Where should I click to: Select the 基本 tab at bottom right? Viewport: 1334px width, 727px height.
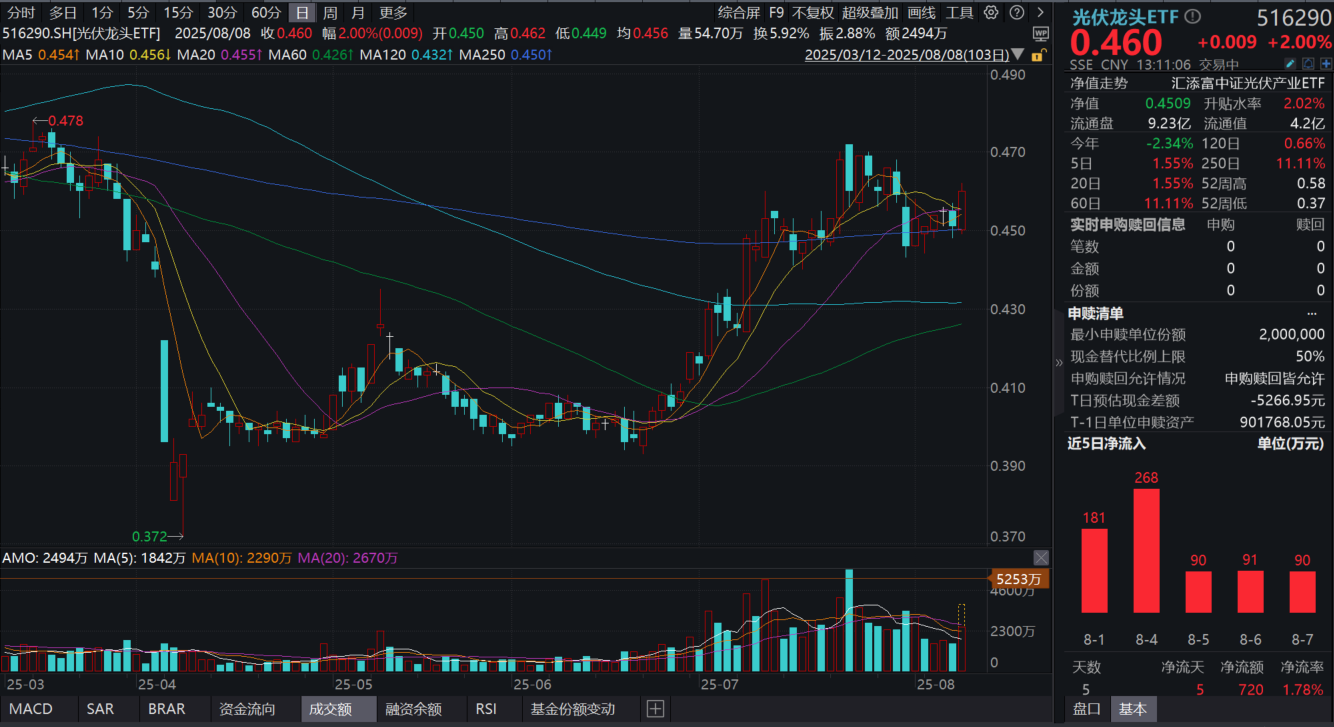1133,709
